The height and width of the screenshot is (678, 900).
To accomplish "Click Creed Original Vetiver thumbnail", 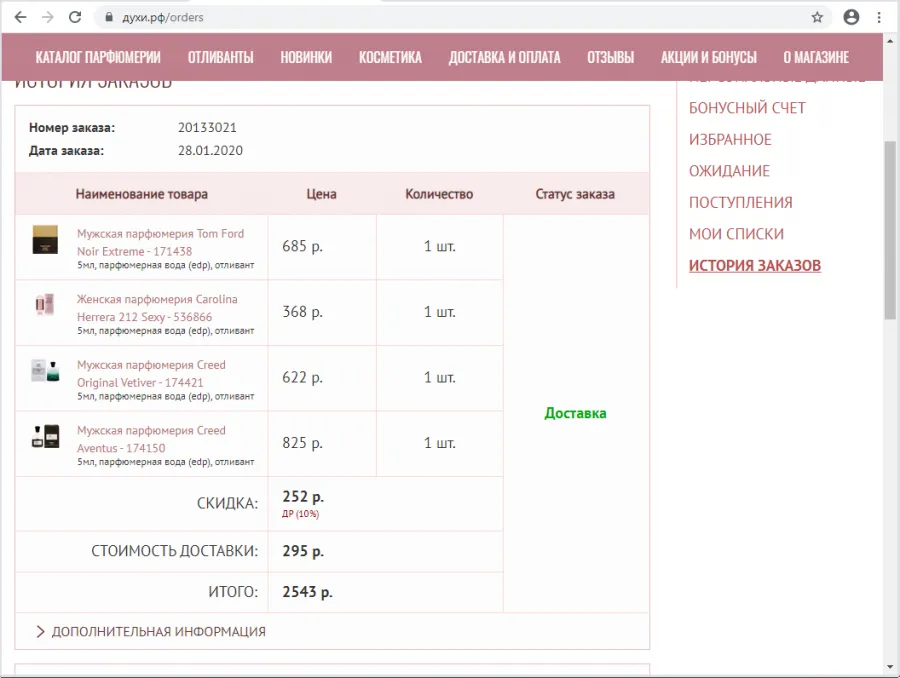I will (x=45, y=370).
